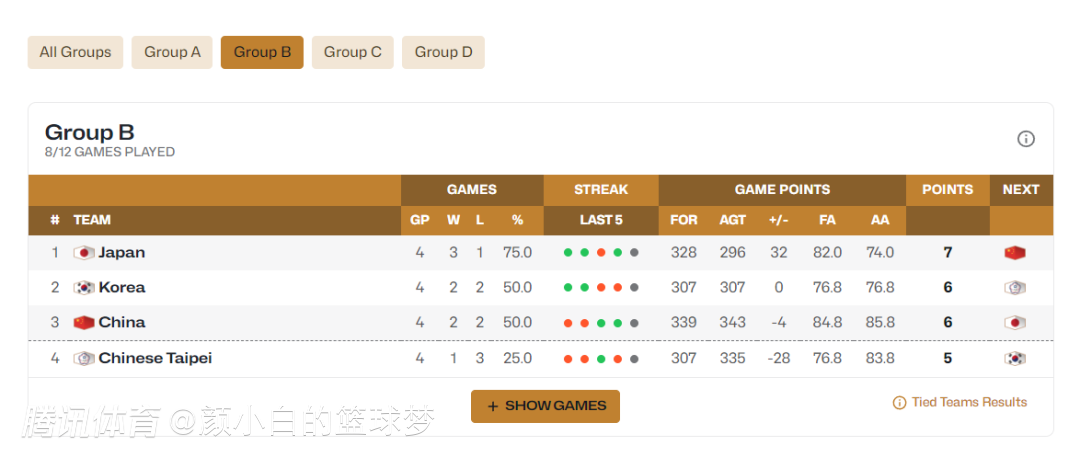
Task: Open the Japan team name link
Action: point(122,253)
